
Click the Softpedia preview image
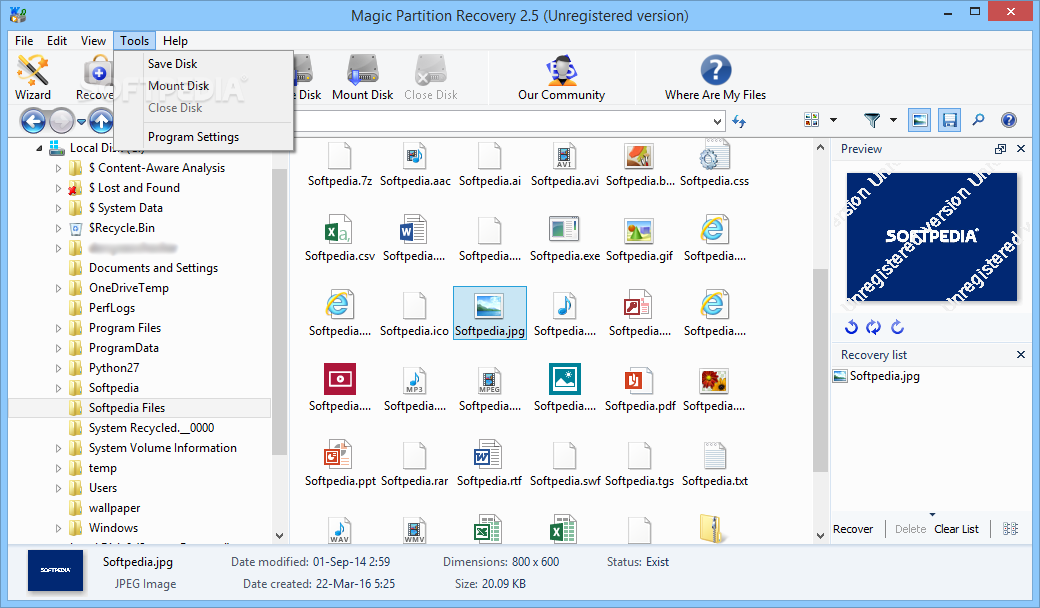click(931, 237)
